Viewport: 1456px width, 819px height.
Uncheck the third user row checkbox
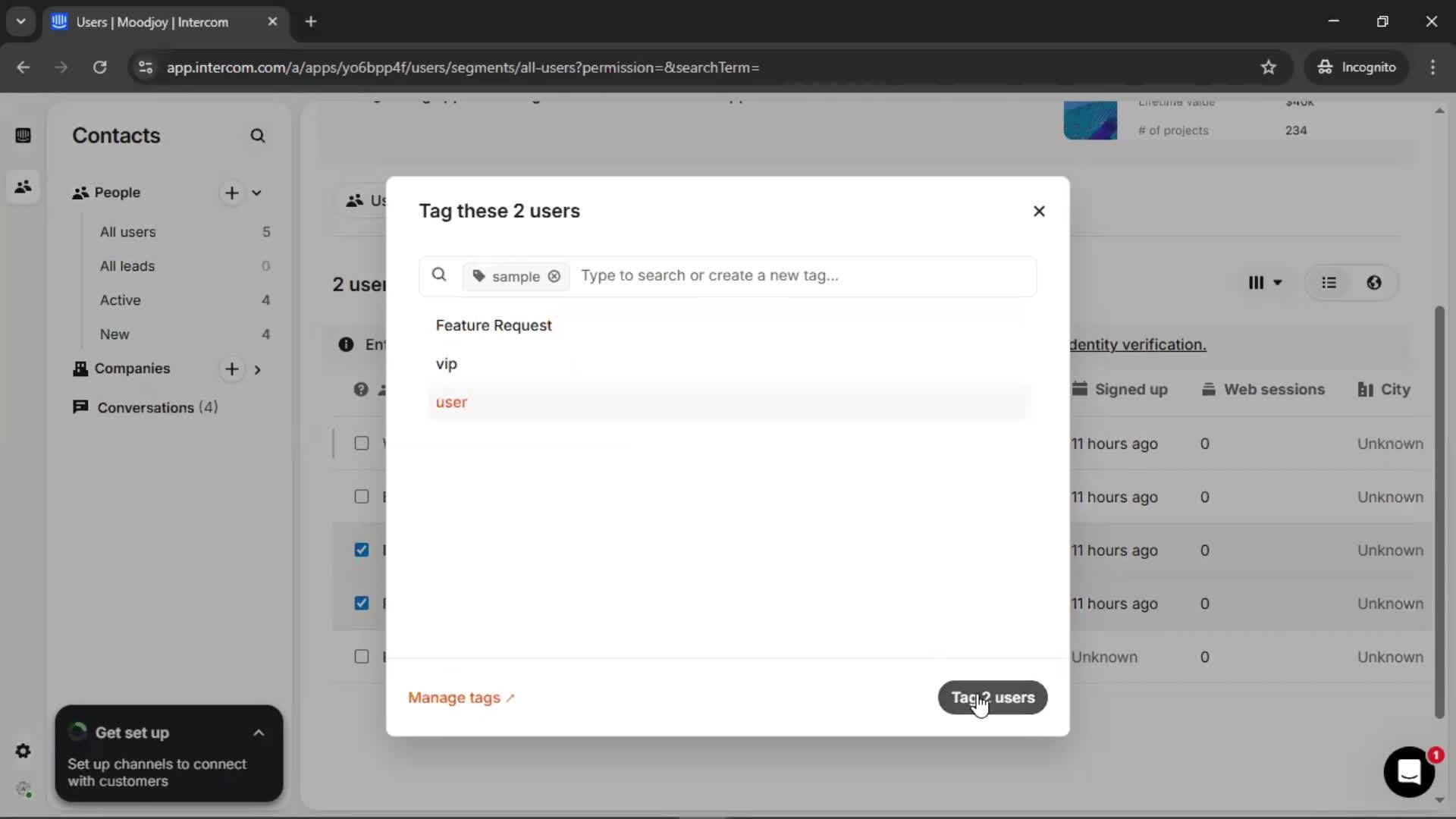[x=362, y=550]
